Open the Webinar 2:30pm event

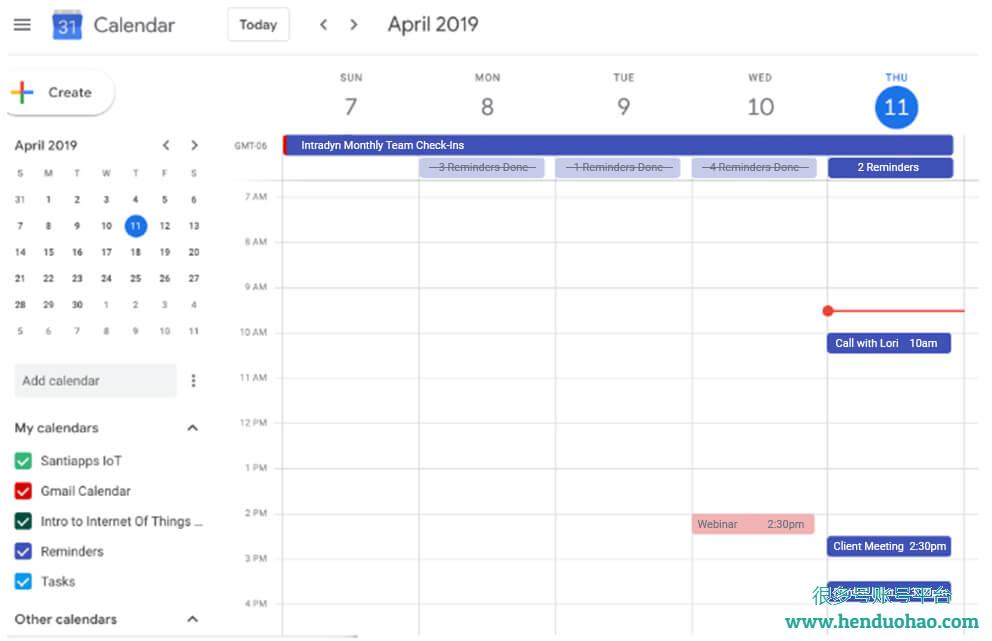tap(753, 524)
